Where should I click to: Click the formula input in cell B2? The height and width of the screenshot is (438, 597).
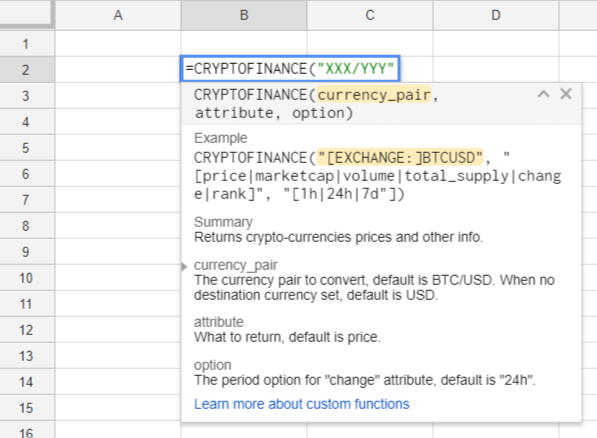click(290, 69)
